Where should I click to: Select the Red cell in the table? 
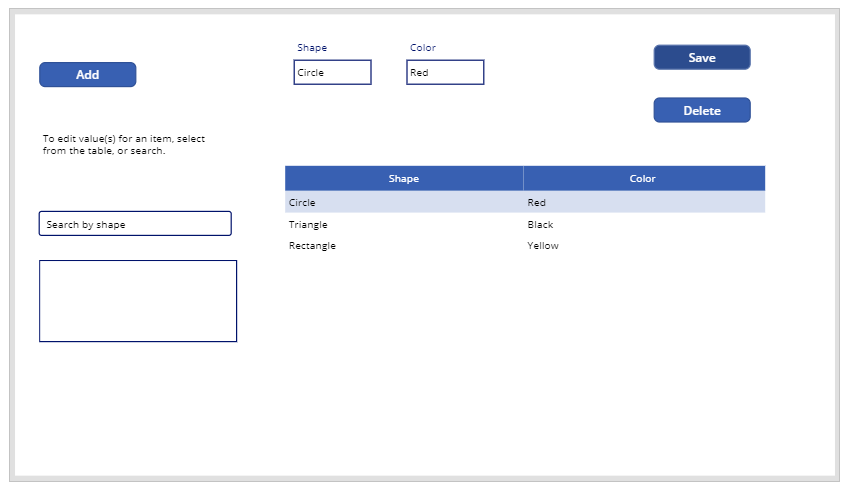pyautogui.click(x=644, y=202)
